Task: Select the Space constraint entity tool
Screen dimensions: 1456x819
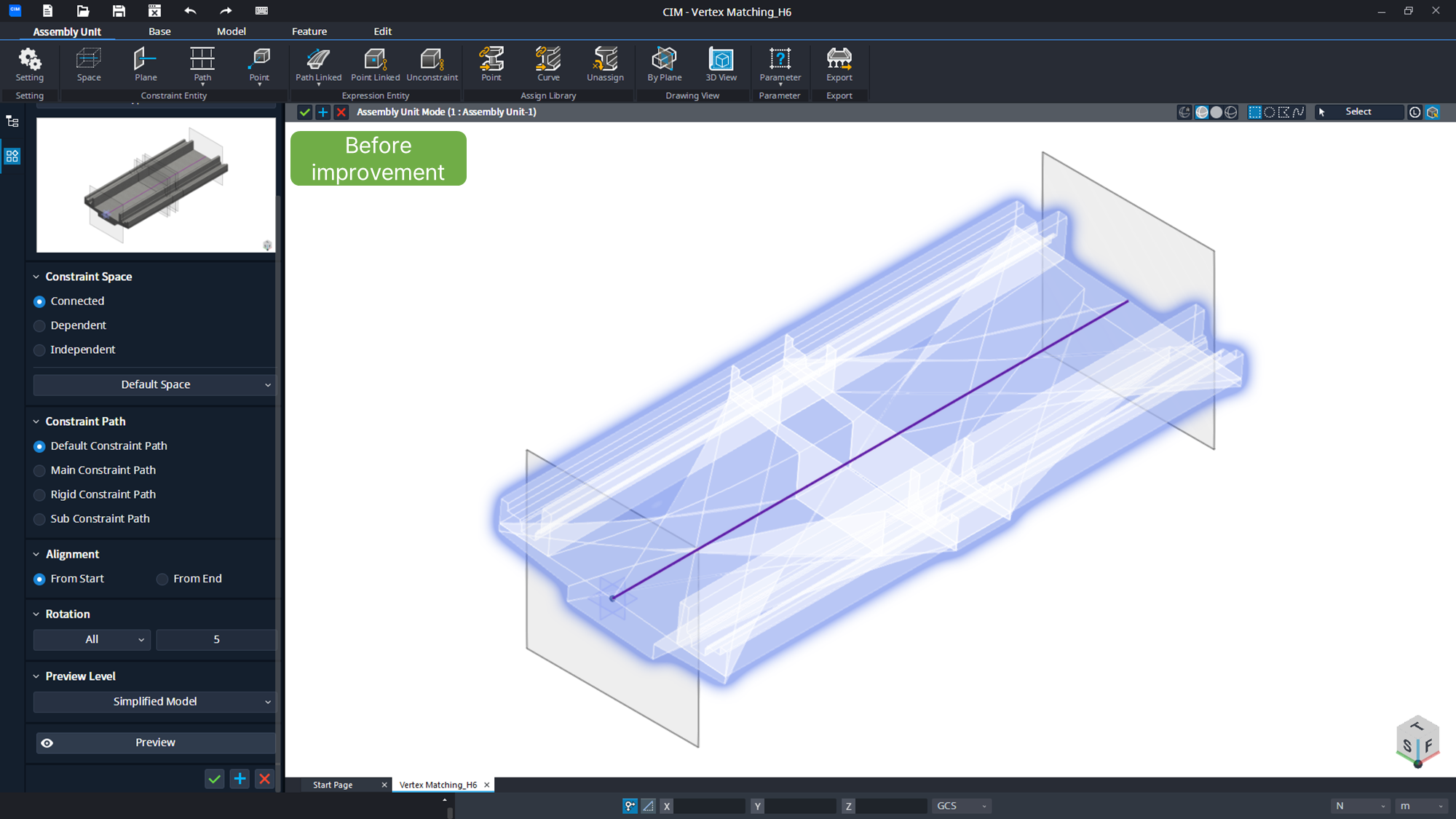Action: (89, 64)
